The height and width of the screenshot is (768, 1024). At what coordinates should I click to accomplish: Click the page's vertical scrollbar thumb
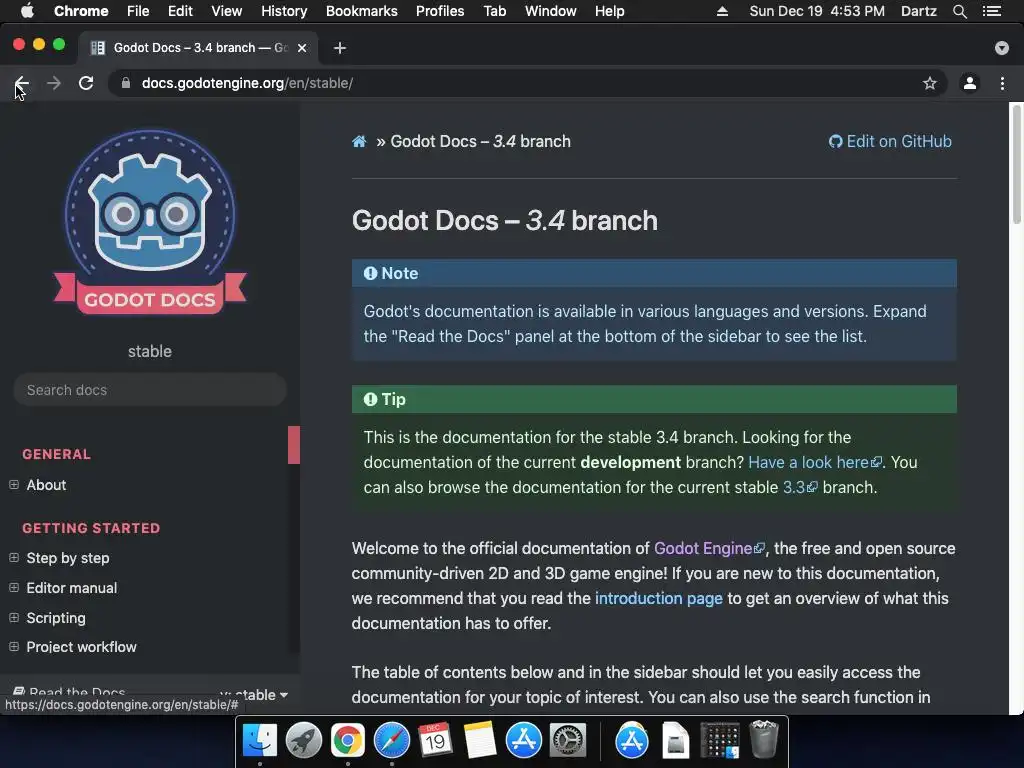1016,165
